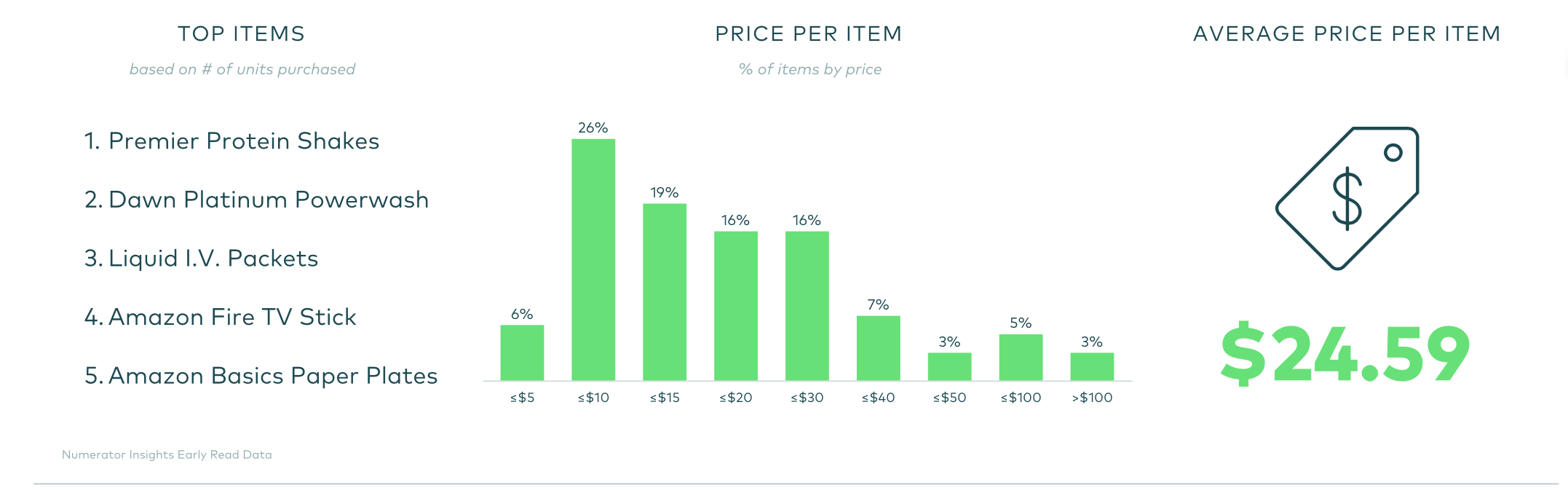Click Premier Protein Shakes list item
Image resolution: width=1568 pixels, height=504 pixels.
click(x=231, y=141)
